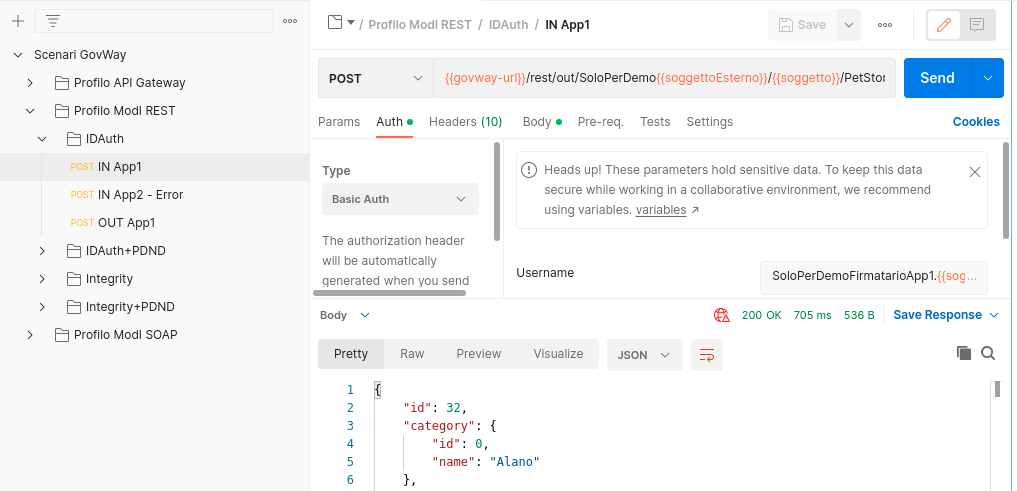Copy response with the copy icon
The image size is (1017, 491).
click(x=964, y=353)
